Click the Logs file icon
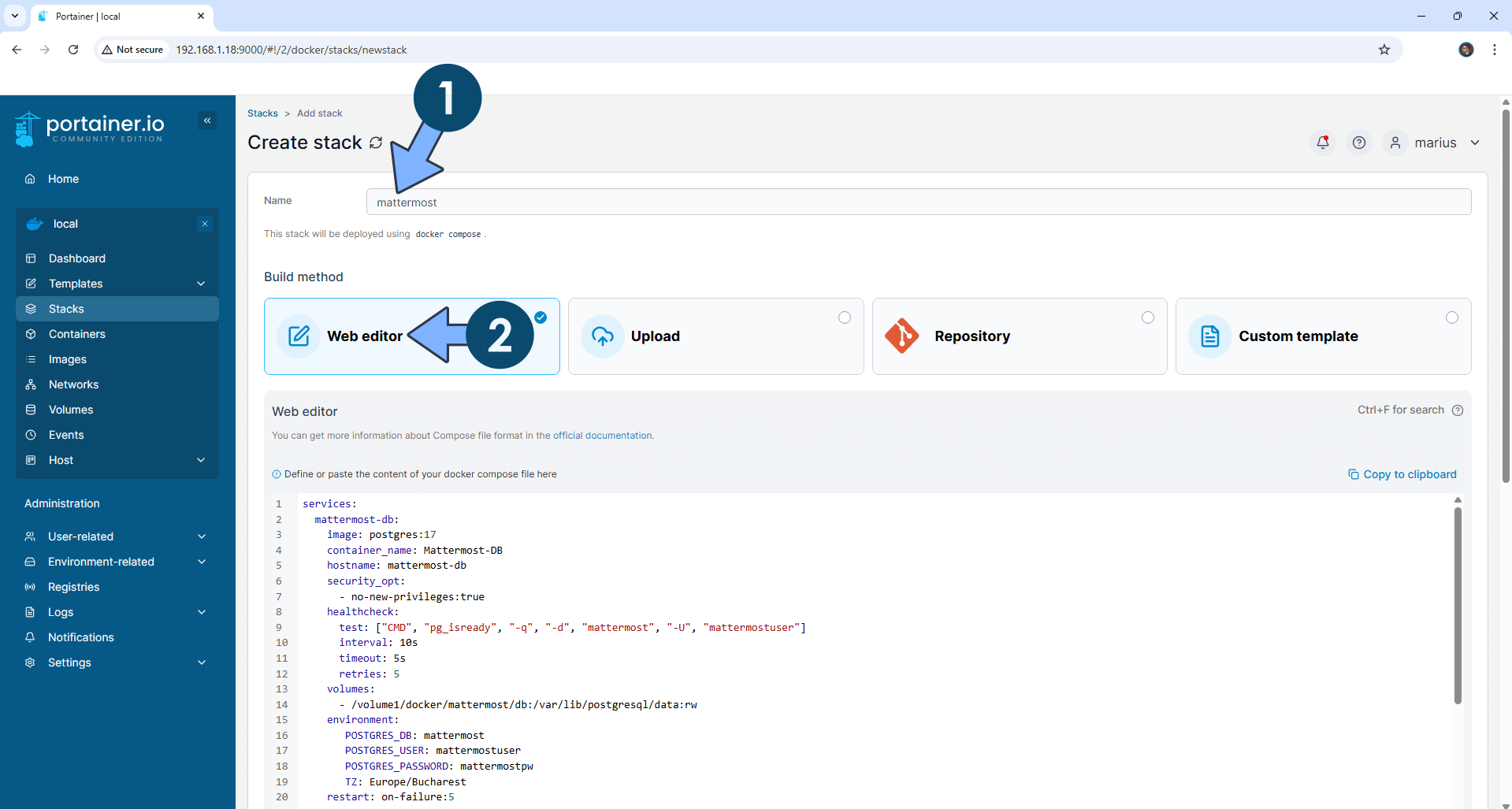Image resolution: width=1512 pixels, height=809 pixels. (30, 612)
